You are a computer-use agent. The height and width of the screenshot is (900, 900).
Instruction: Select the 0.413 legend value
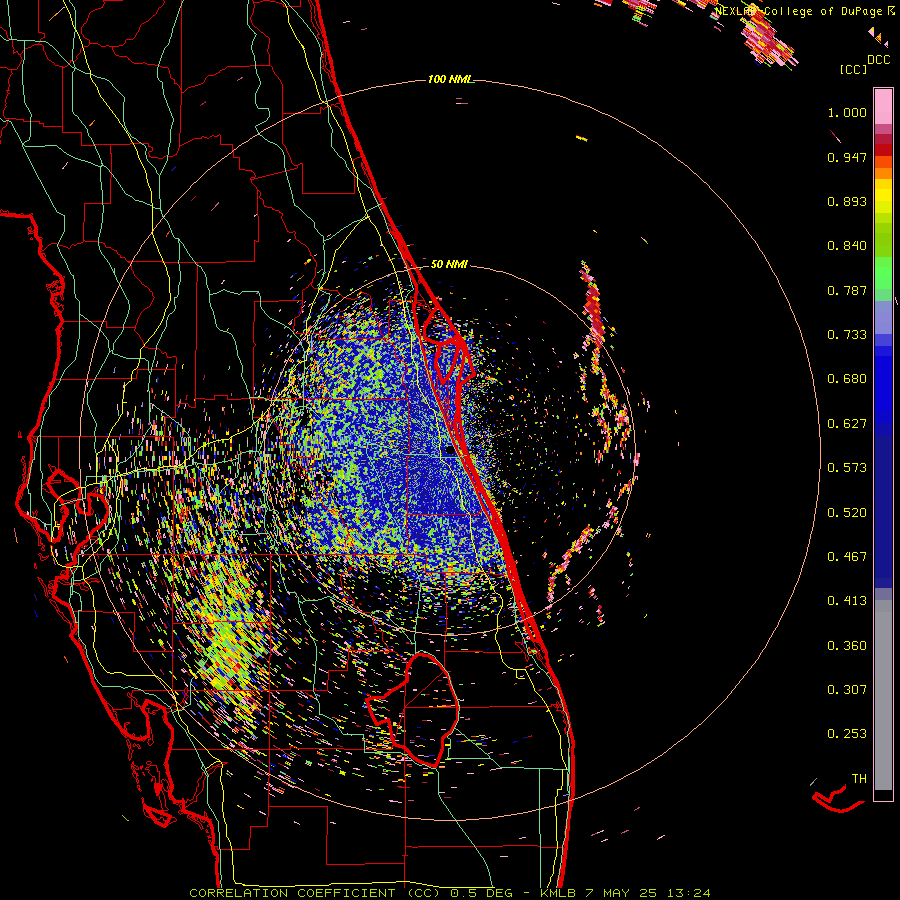tap(847, 601)
